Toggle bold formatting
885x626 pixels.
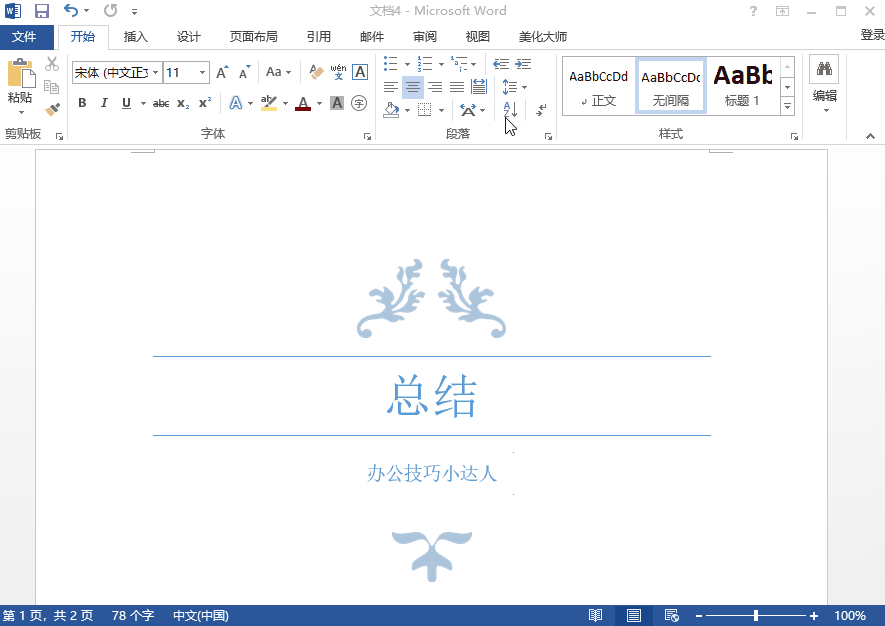pos(82,102)
